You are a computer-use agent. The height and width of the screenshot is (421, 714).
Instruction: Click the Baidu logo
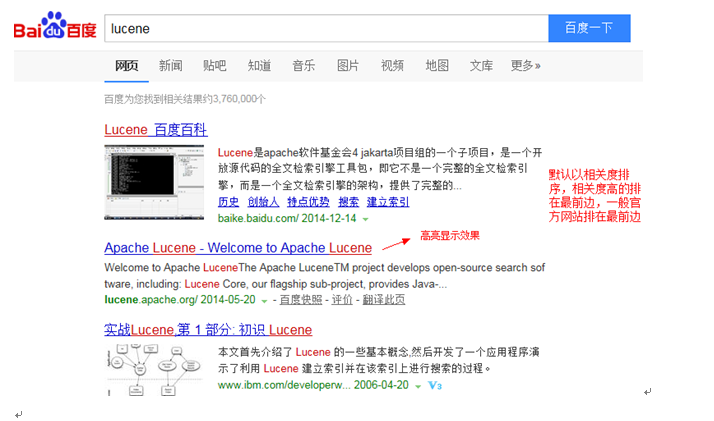click(x=55, y=26)
